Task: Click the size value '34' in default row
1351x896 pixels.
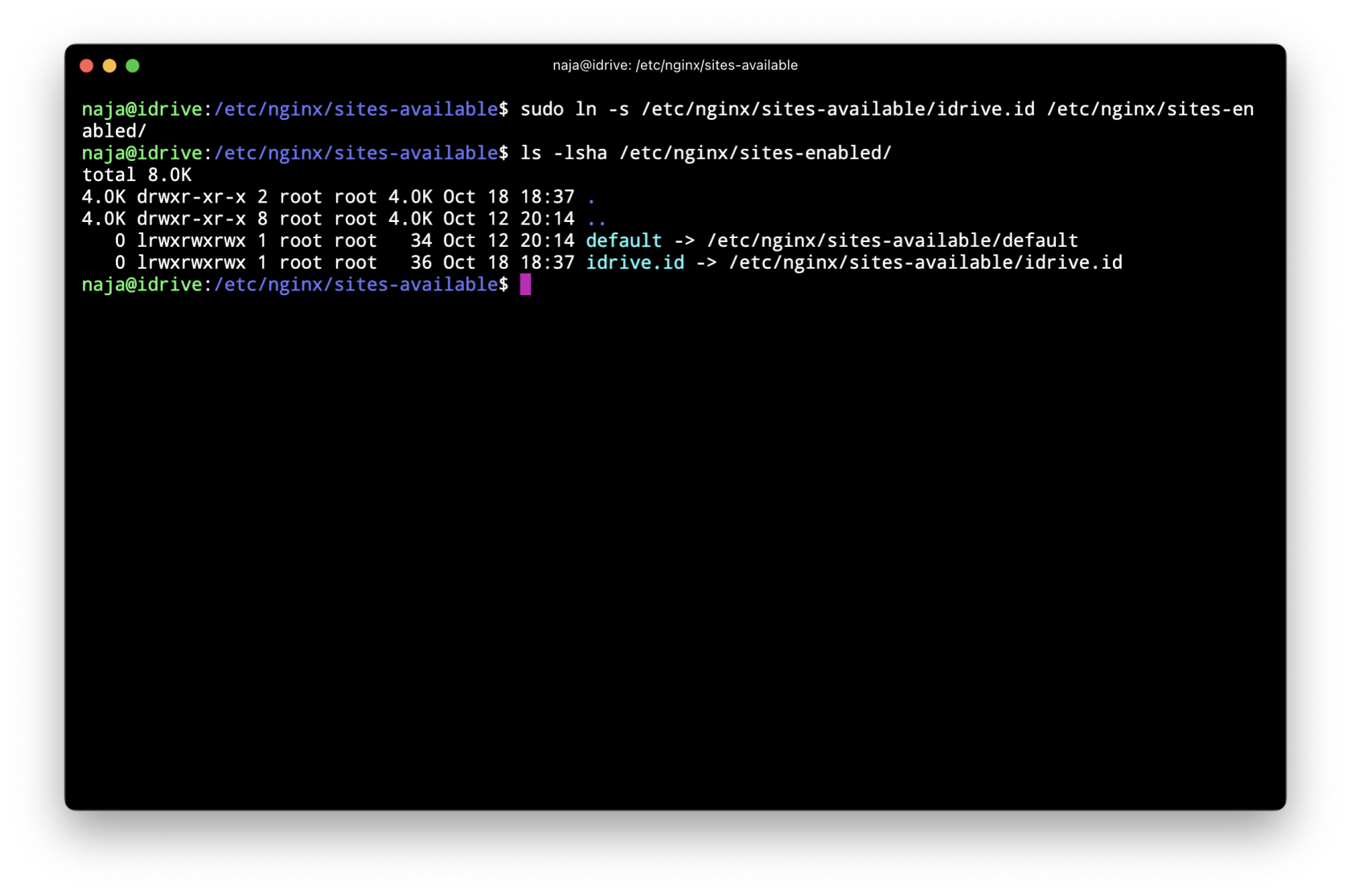Action: point(421,240)
